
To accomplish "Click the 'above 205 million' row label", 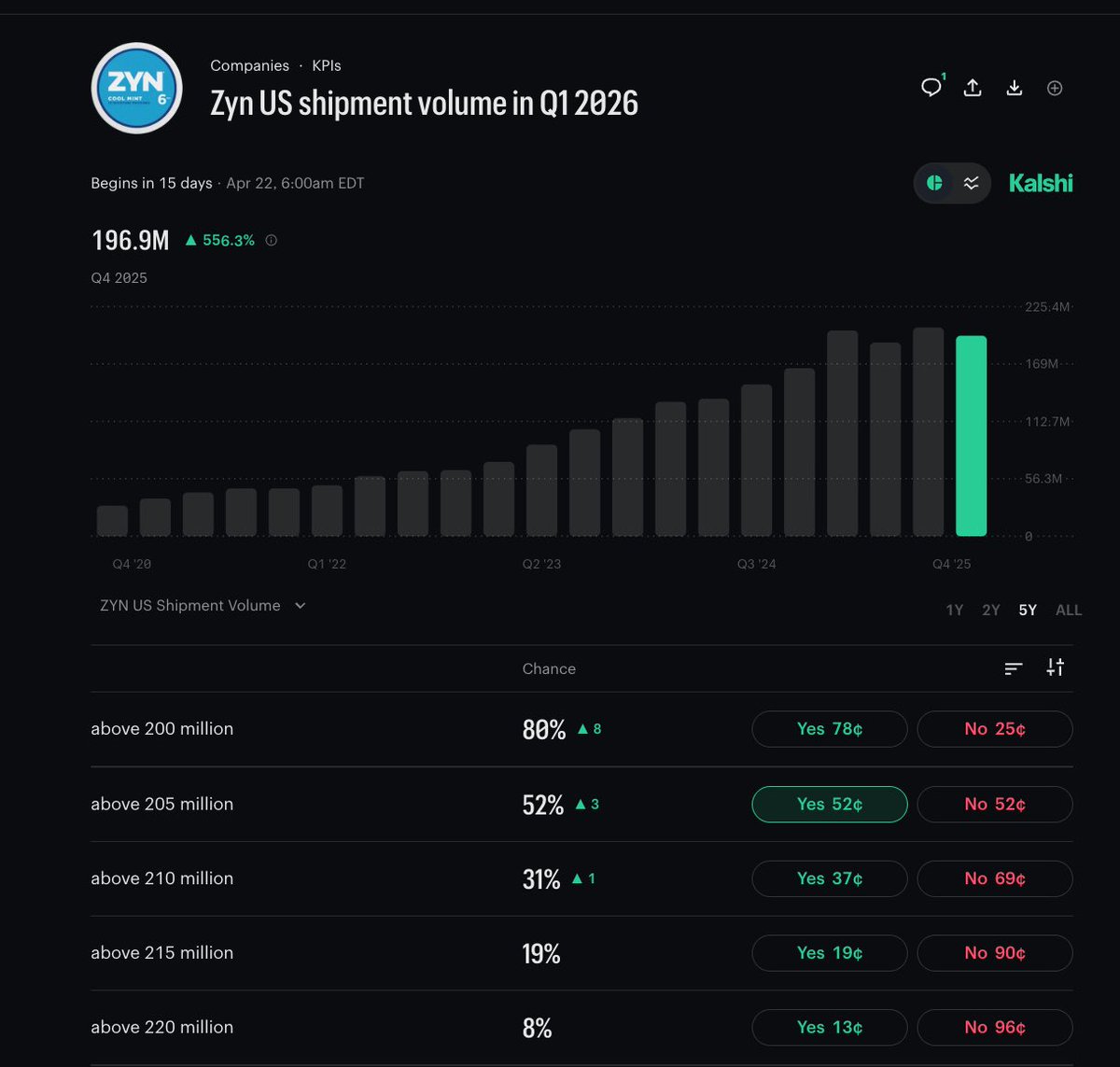I will click(x=161, y=804).
